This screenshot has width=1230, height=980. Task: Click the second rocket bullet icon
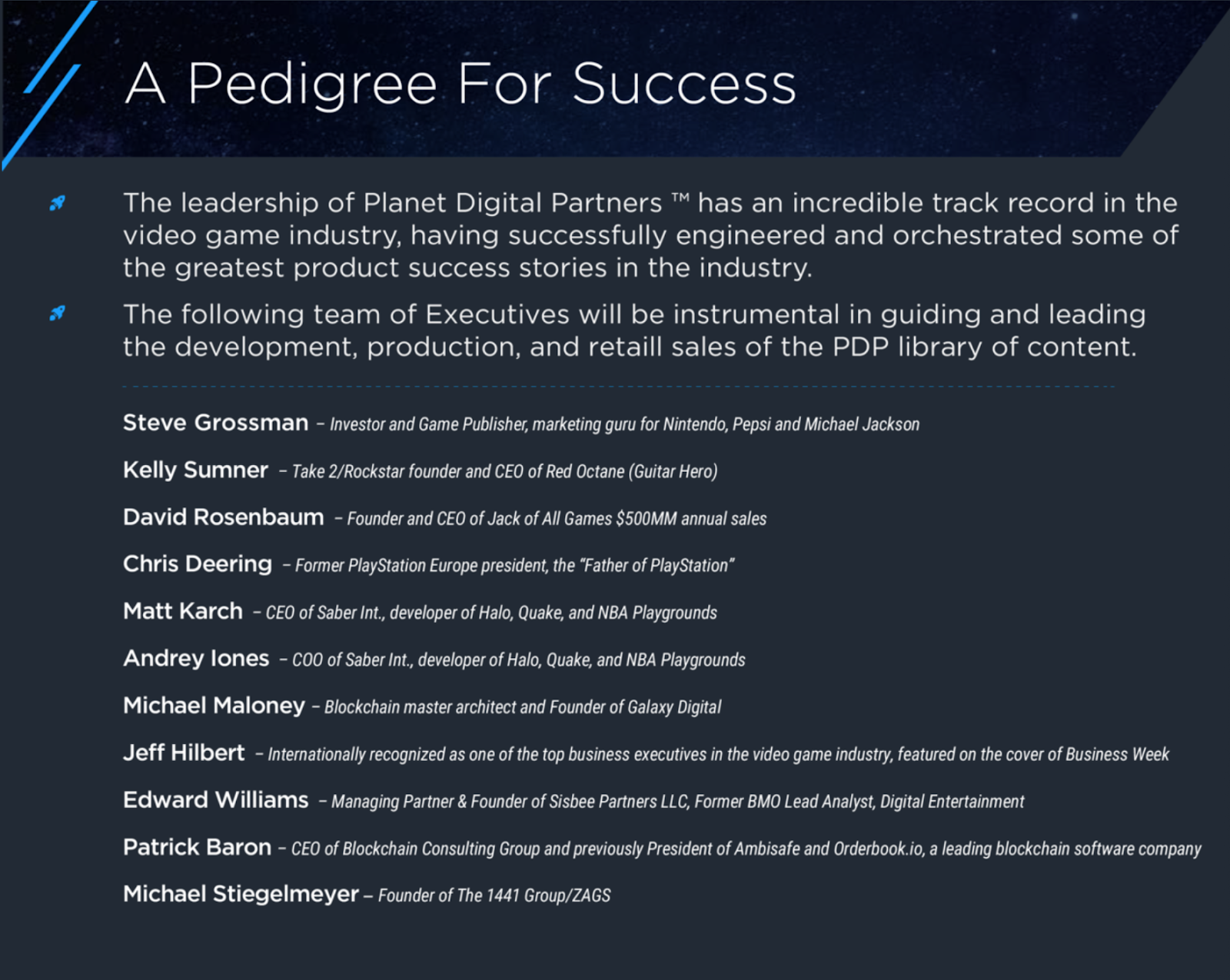click(57, 313)
